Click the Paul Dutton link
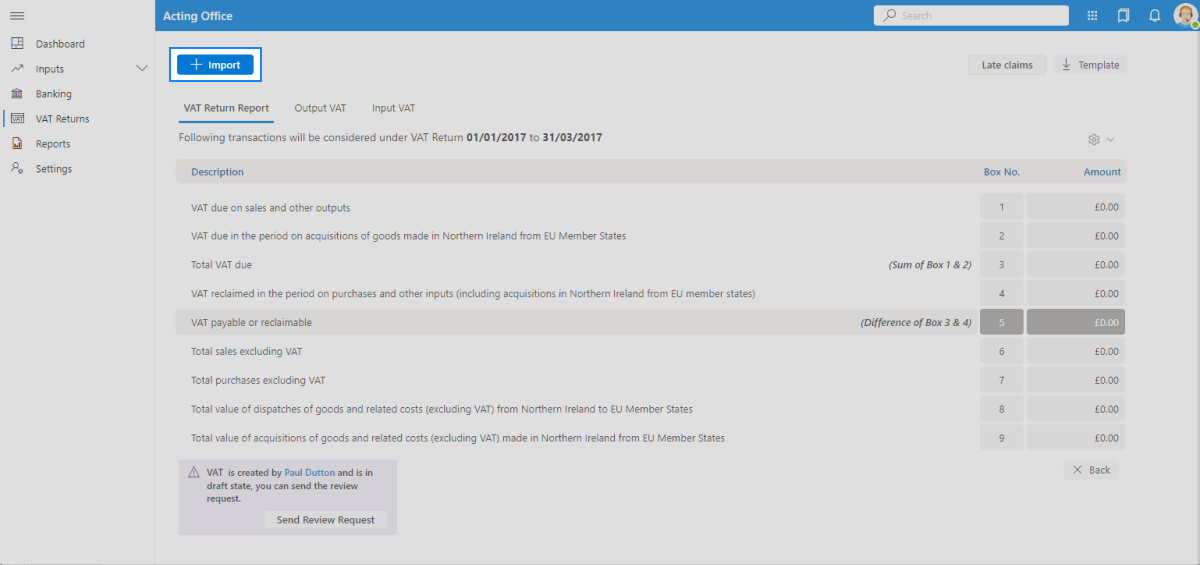The image size is (1200, 565). click(309, 472)
